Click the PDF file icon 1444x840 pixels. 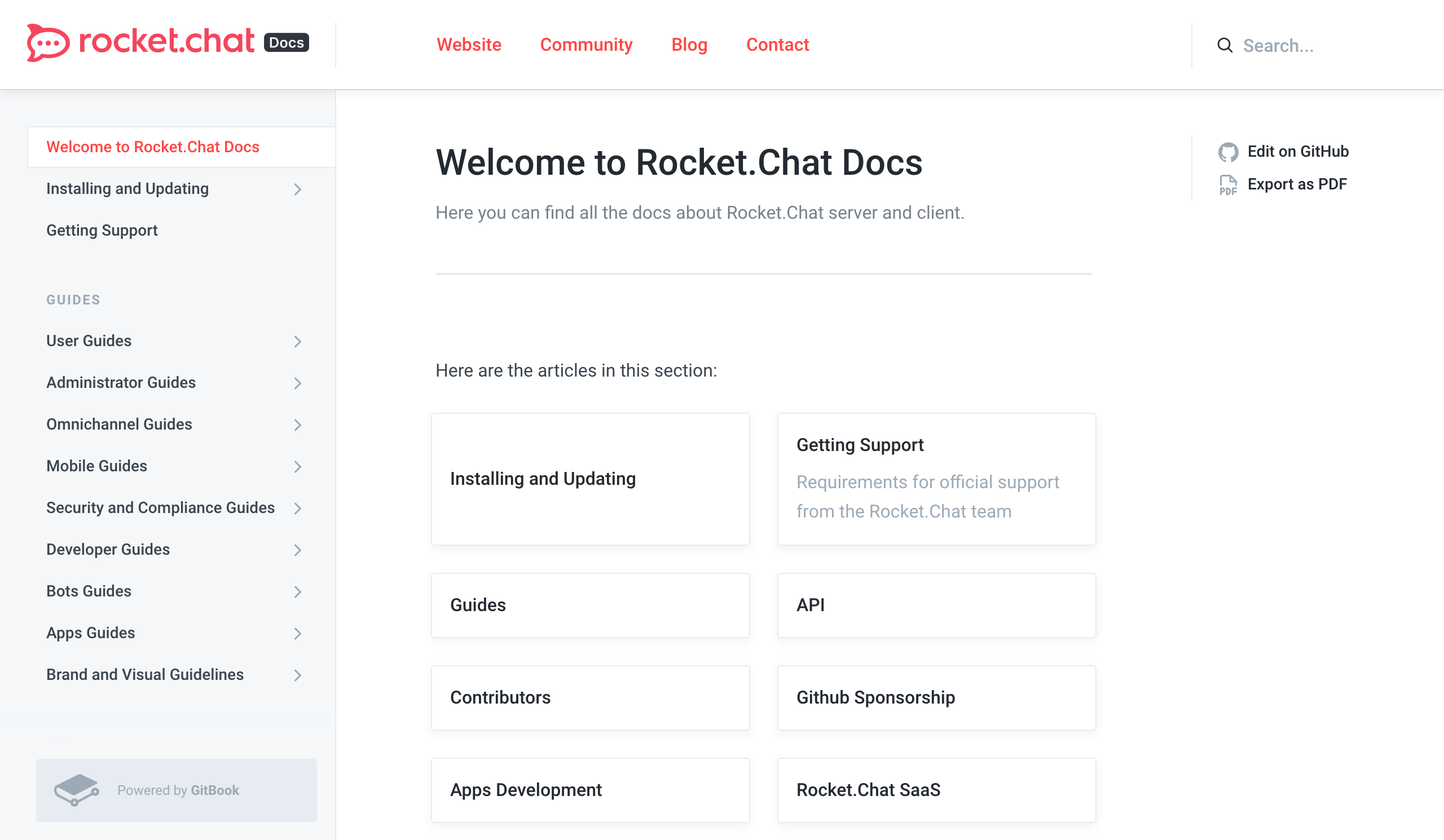tap(1228, 185)
